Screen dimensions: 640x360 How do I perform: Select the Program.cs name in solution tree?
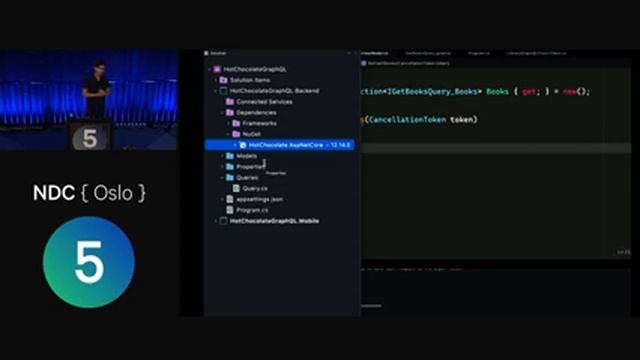(252, 210)
